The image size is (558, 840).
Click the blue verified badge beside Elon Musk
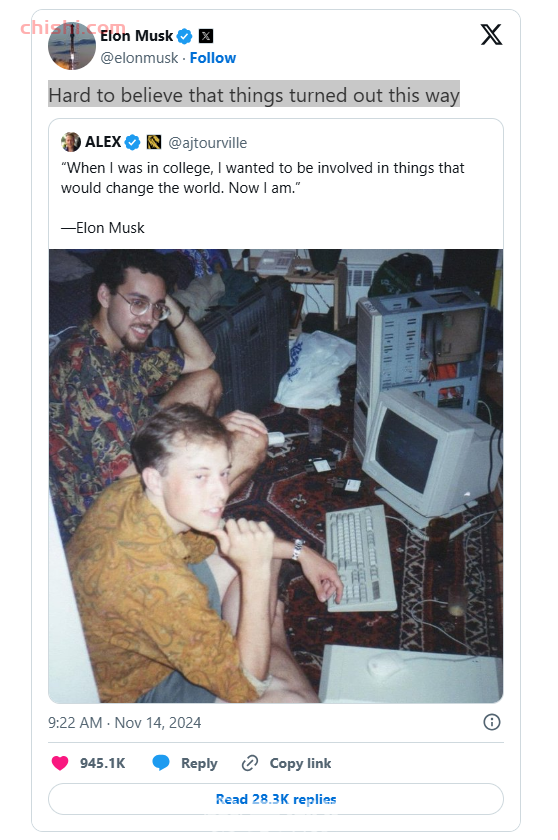[x=185, y=36]
